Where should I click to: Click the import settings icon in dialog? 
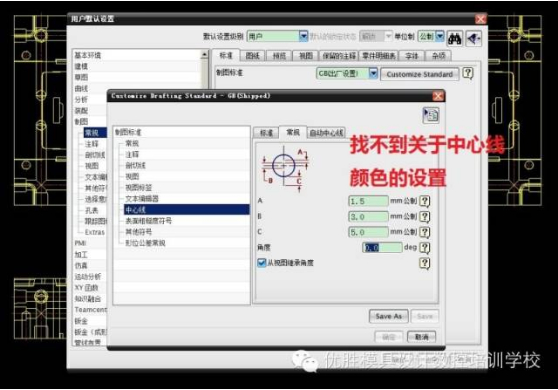pyautogui.click(x=431, y=115)
